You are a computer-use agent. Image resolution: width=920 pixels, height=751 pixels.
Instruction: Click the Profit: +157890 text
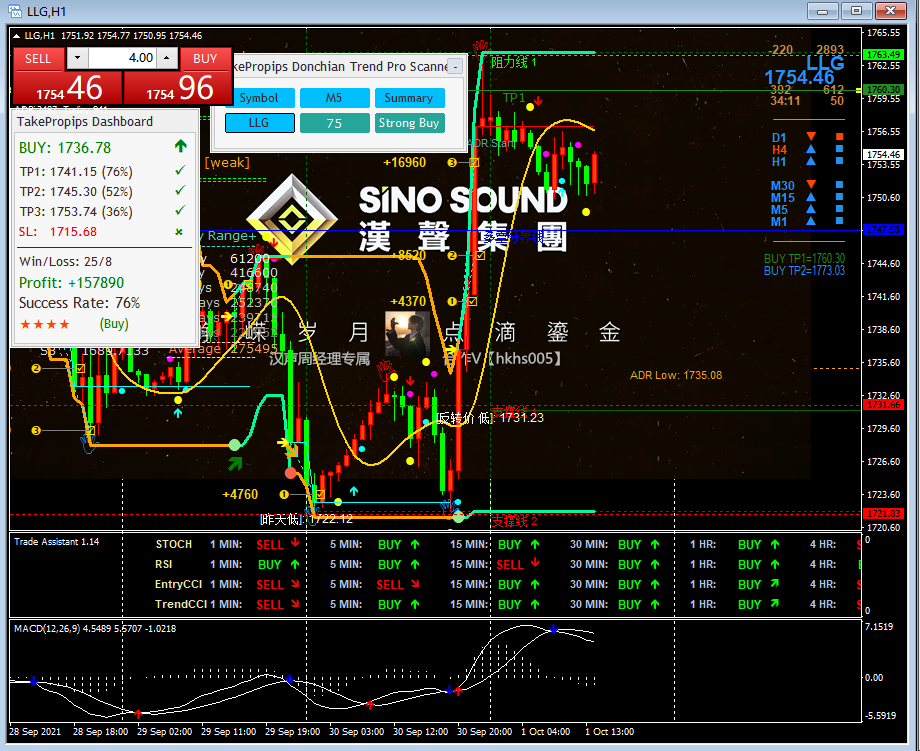point(72,283)
